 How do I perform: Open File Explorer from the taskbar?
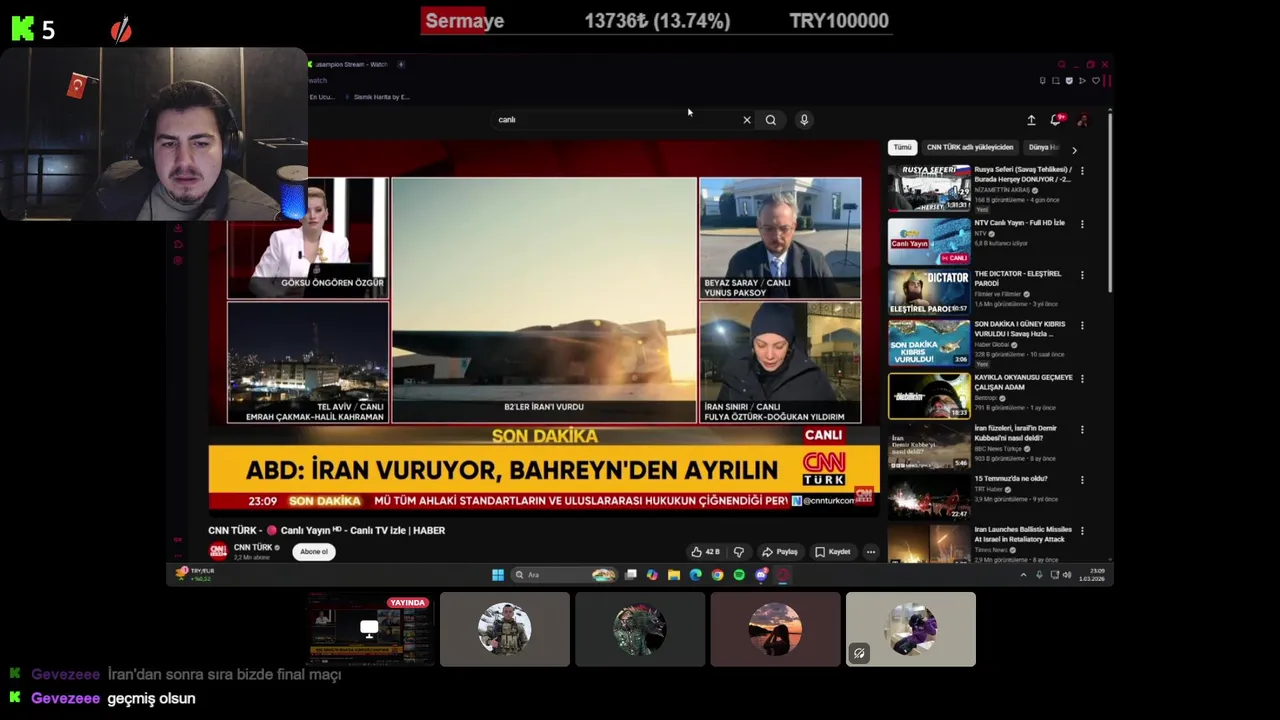point(674,575)
